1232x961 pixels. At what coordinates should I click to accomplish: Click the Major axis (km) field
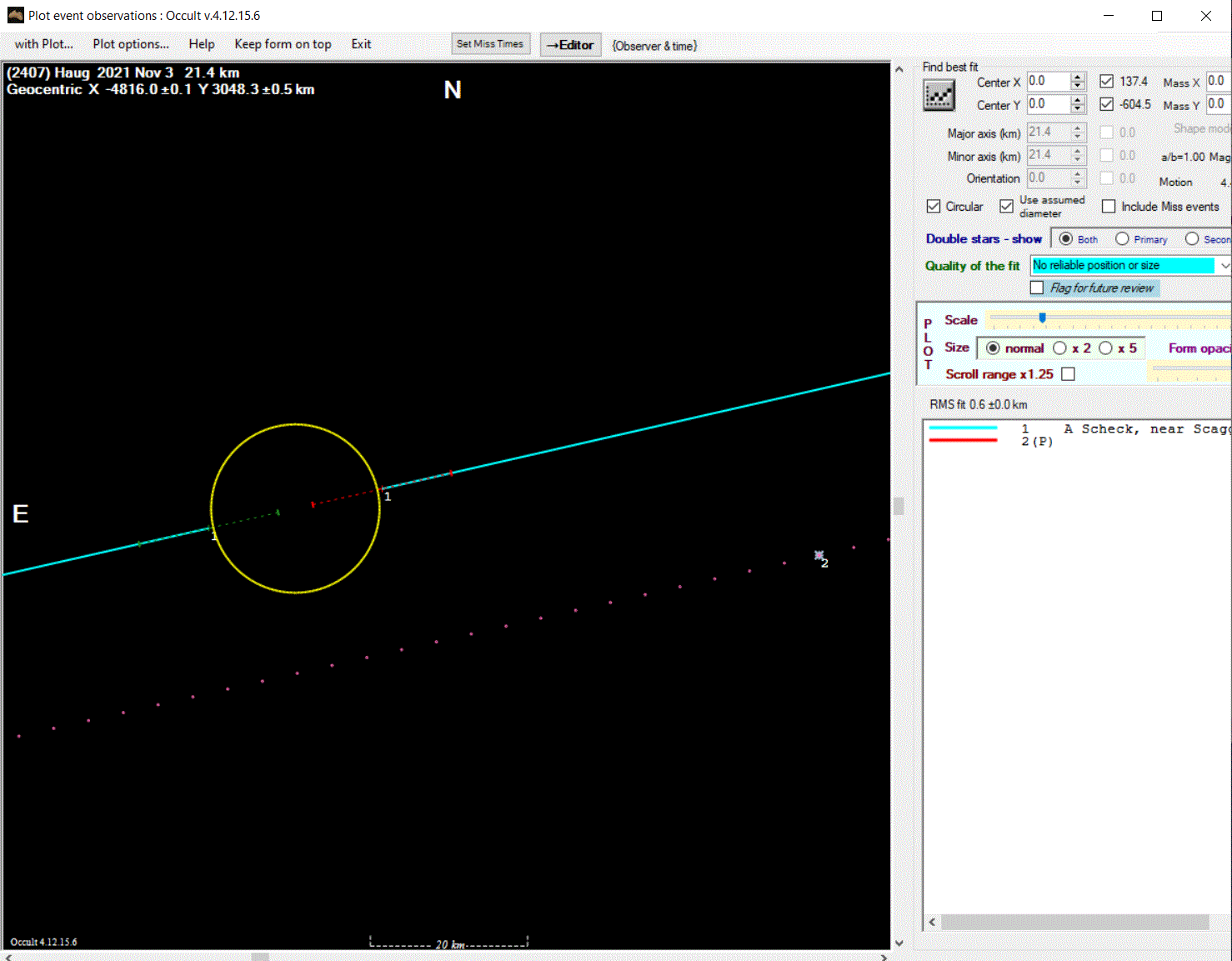(1048, 133)
